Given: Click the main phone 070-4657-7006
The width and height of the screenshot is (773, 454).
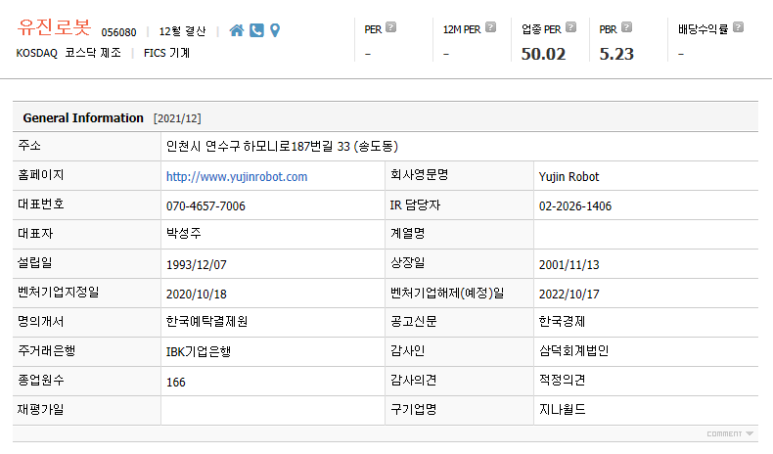Looking at the screenshot, I should pos(206,206).
